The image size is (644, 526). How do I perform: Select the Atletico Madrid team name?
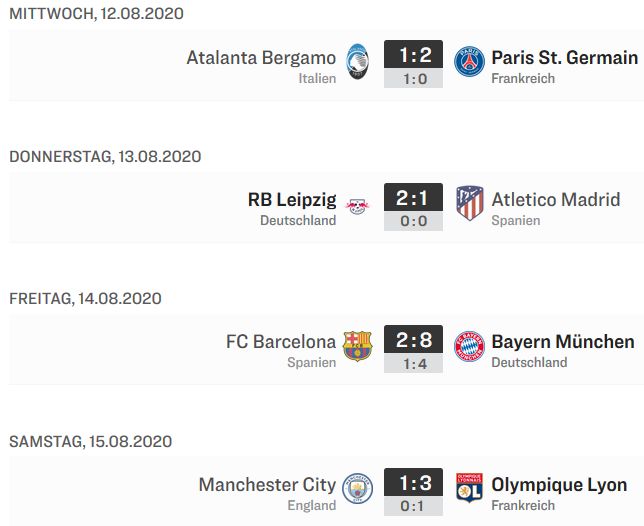(556, 200)
